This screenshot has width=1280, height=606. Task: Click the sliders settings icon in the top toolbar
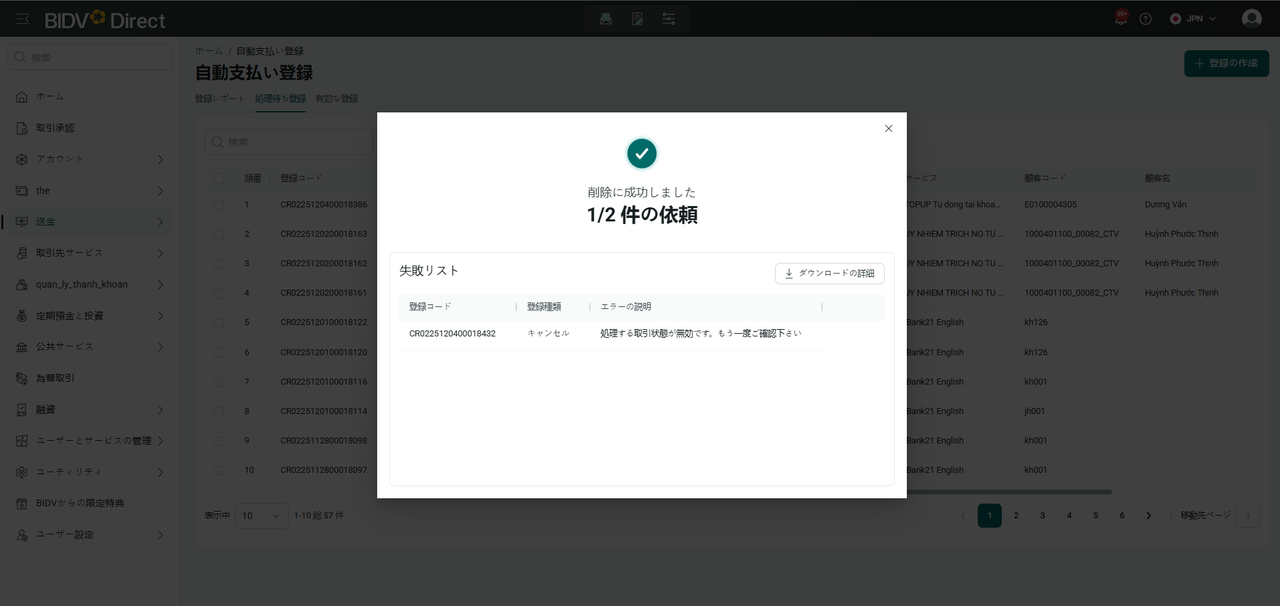click(668, 19)
